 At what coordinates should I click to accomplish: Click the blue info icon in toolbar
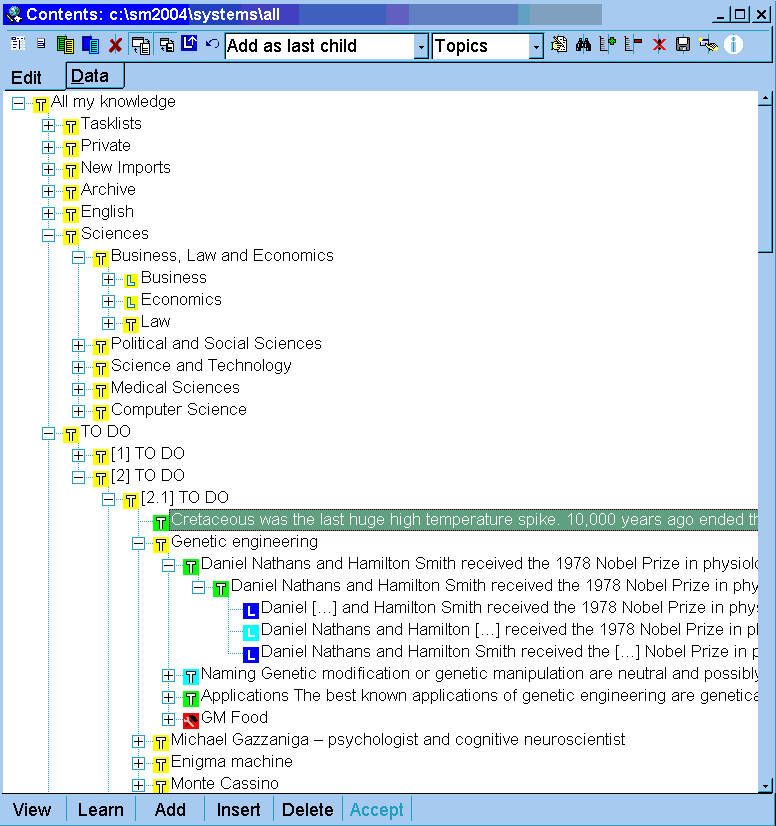pos(734,45)
